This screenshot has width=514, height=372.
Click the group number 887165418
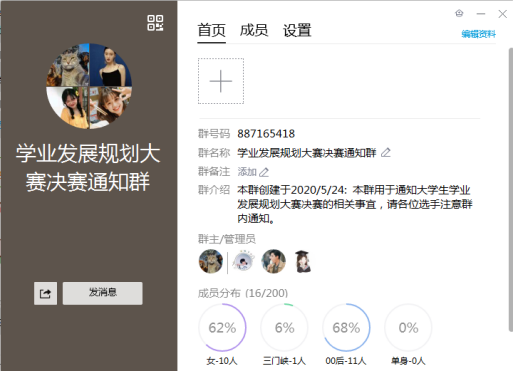(266, 134)
